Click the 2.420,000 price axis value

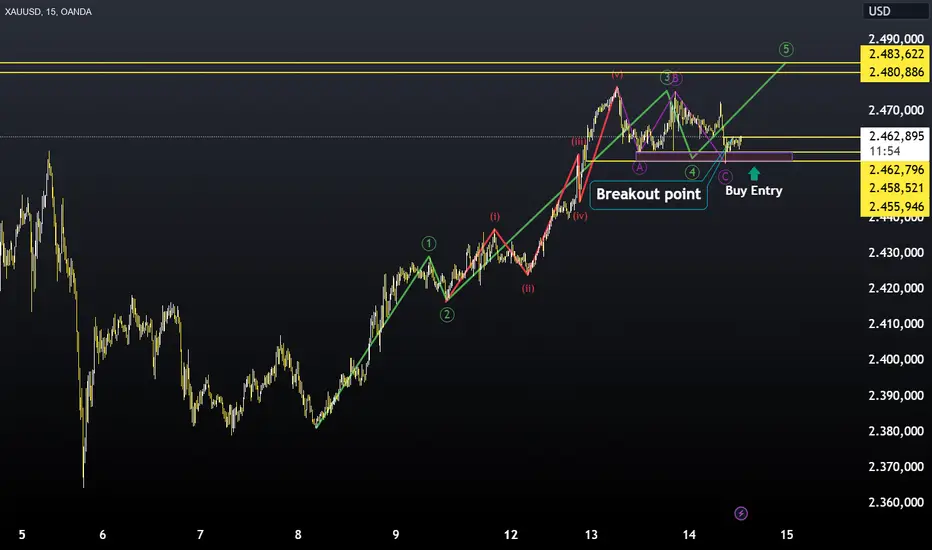pyautogui.click(x=896, y=288)
